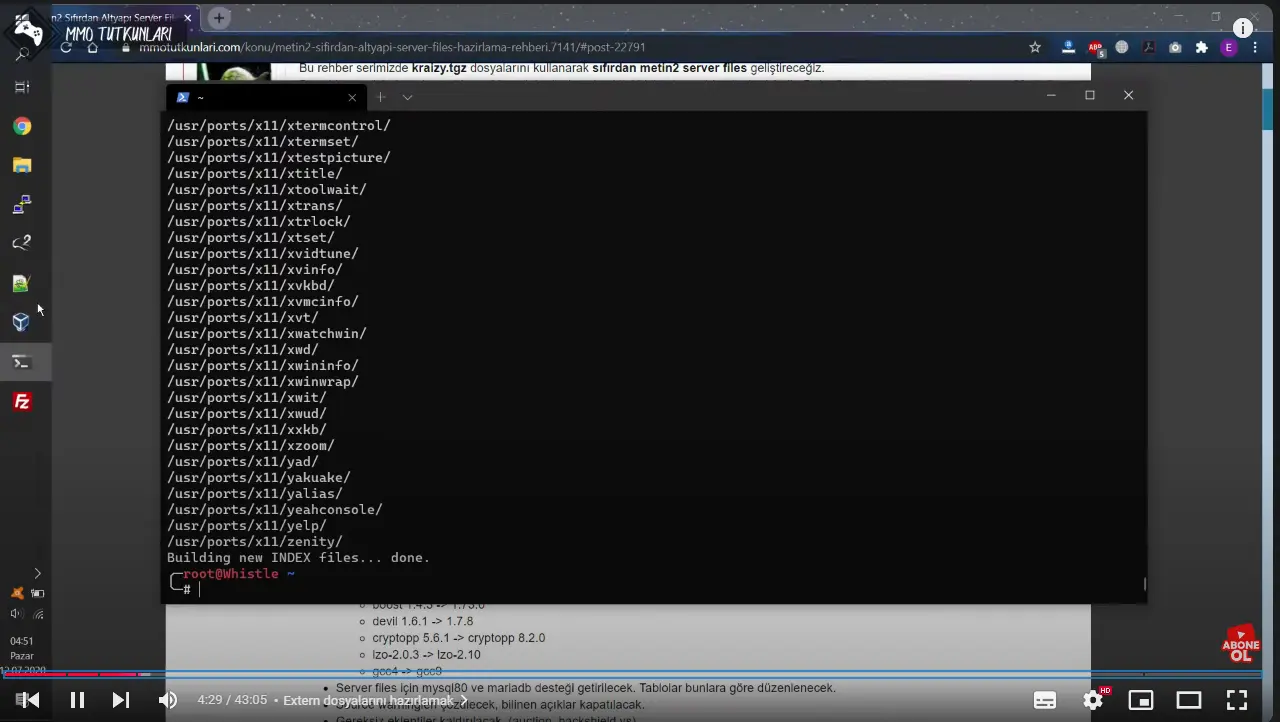Open the terminal new tab dropdown
Screen dimensions: 1280x722
(x=407, y=97)
